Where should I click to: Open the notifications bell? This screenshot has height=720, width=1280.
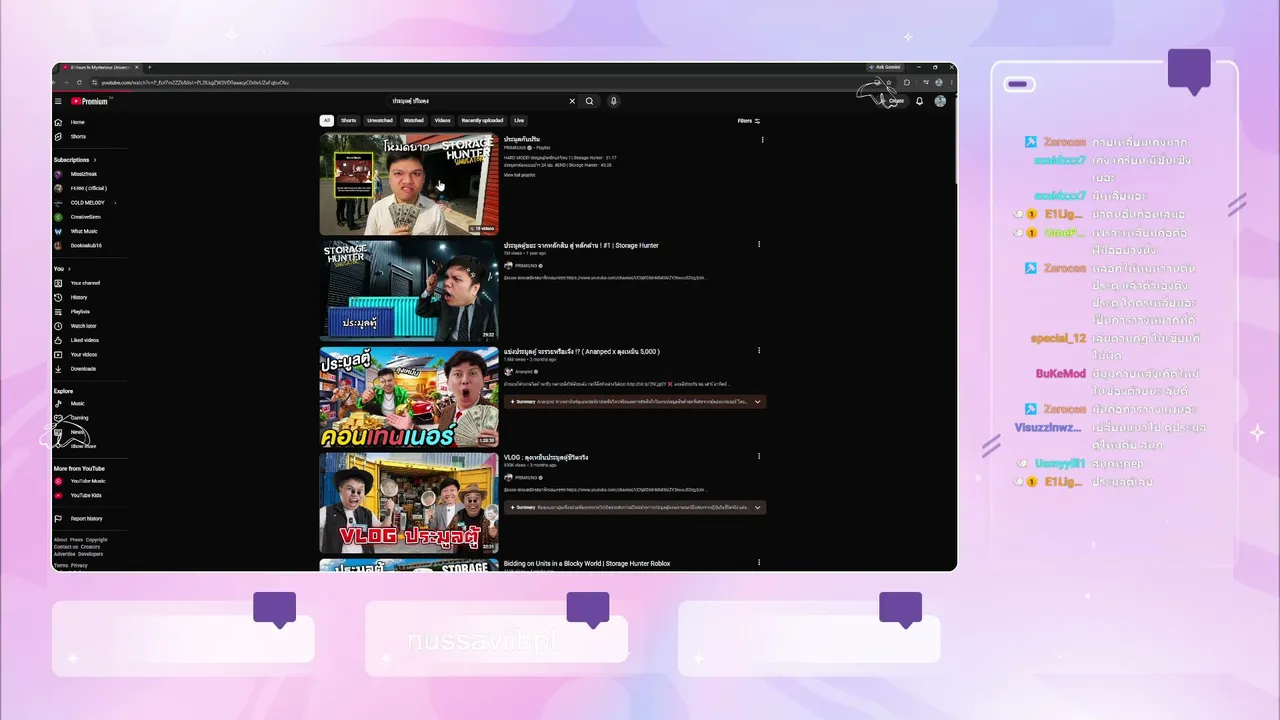919,101
